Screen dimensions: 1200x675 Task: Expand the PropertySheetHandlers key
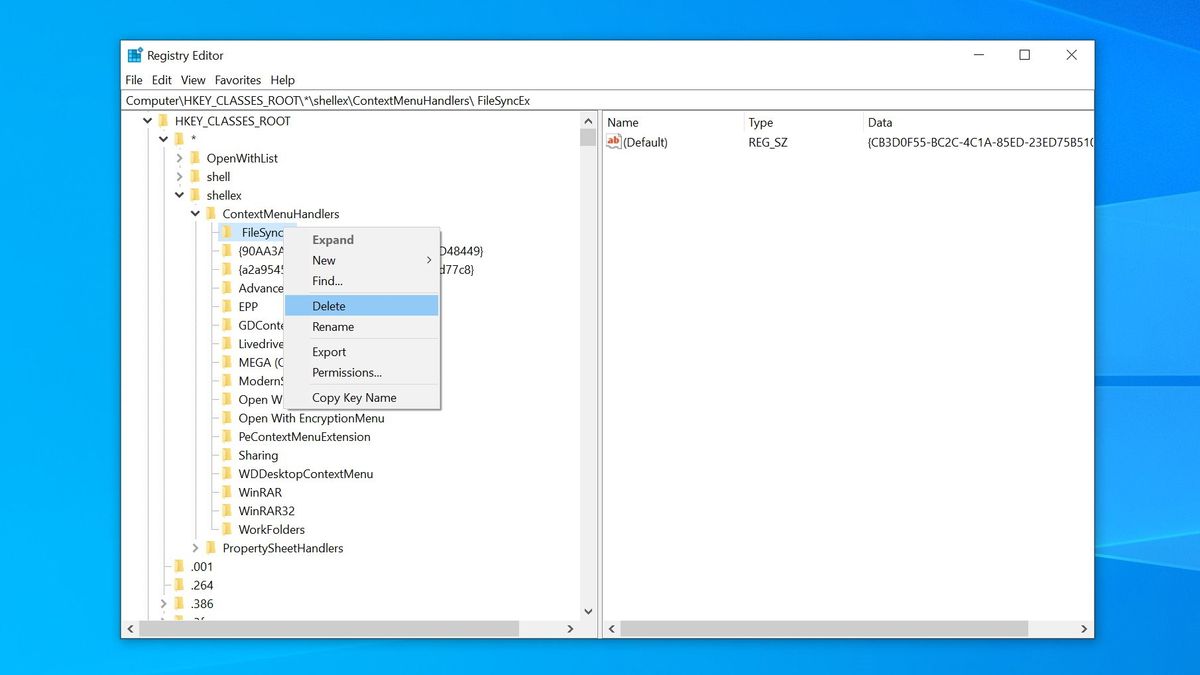(196, 548)
